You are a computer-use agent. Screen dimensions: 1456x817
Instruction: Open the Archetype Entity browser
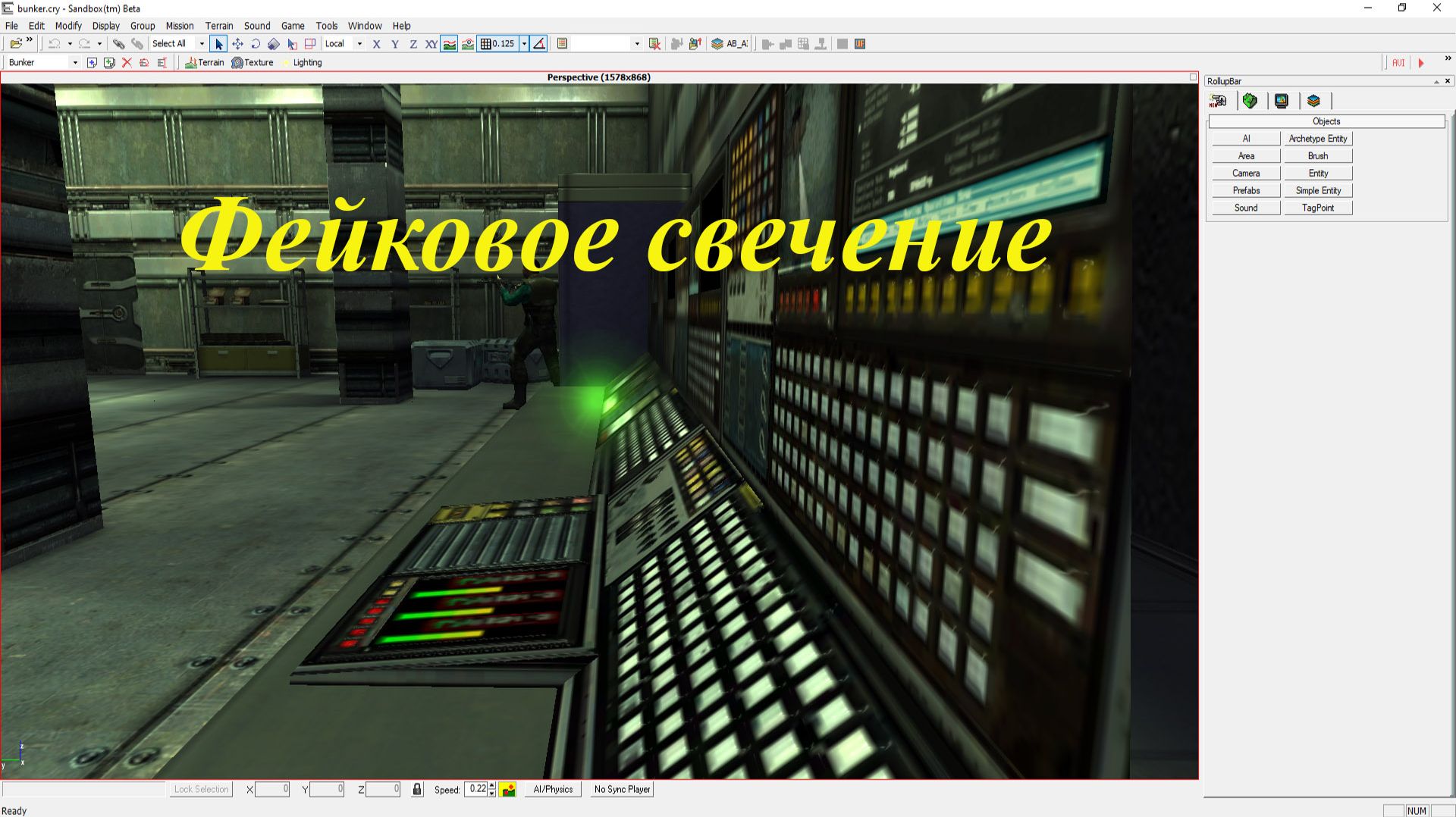[x=1318, y=138]
